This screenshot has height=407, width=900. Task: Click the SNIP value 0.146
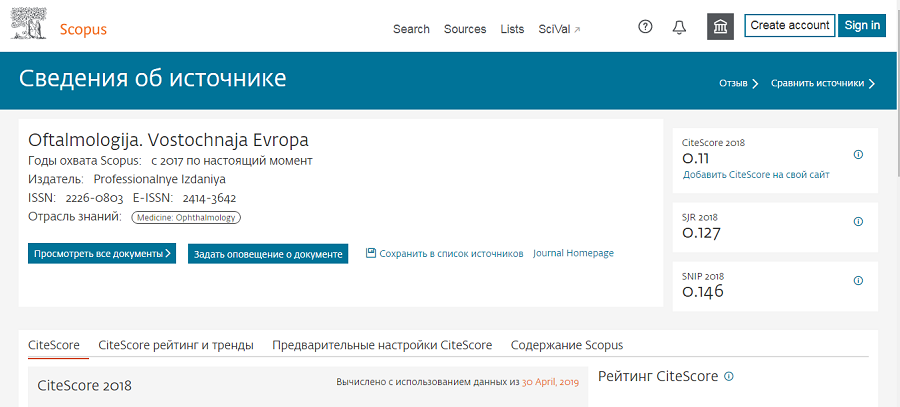point(703,292)
